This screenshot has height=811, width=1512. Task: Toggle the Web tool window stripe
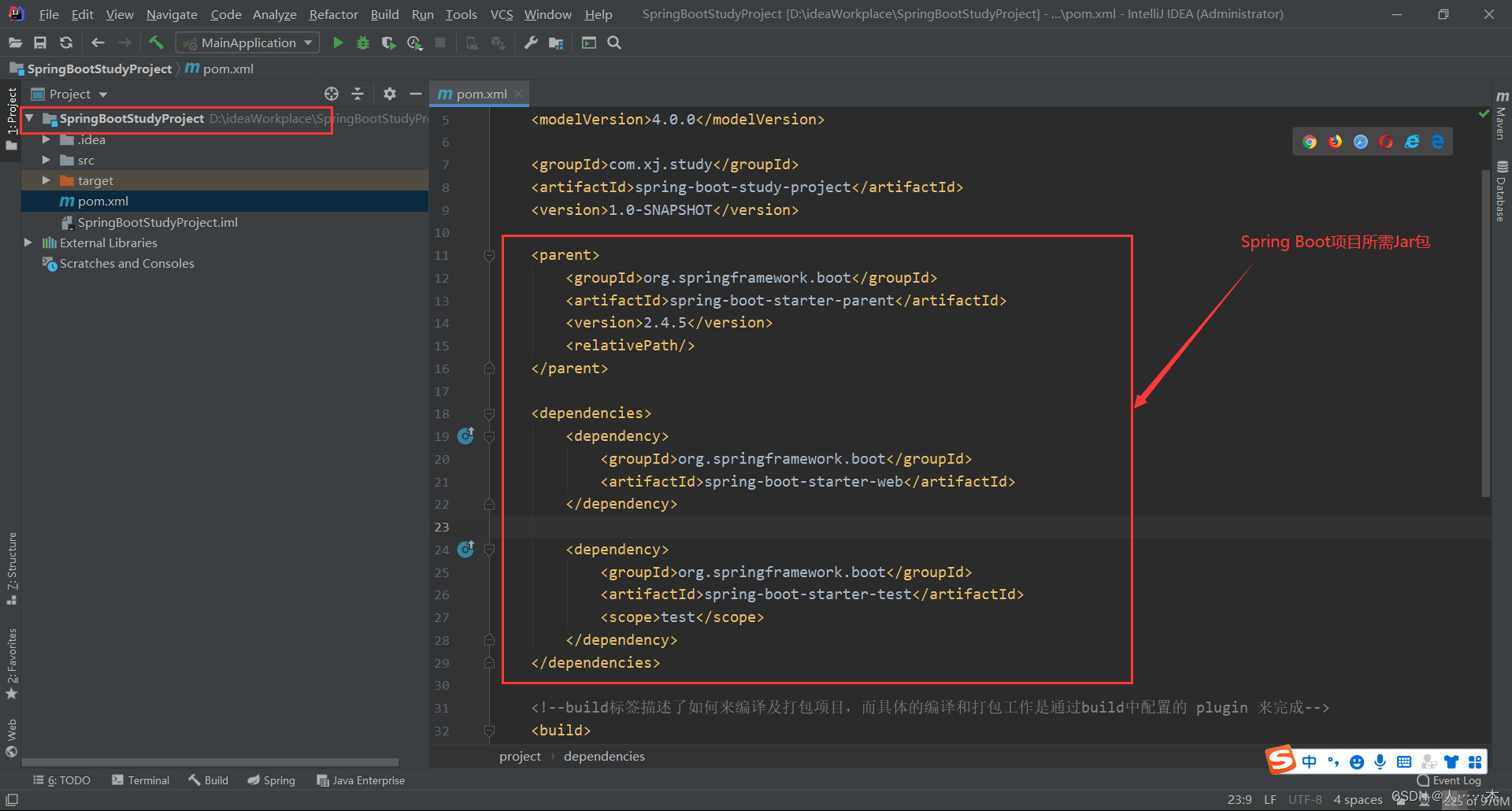point(11,738)
